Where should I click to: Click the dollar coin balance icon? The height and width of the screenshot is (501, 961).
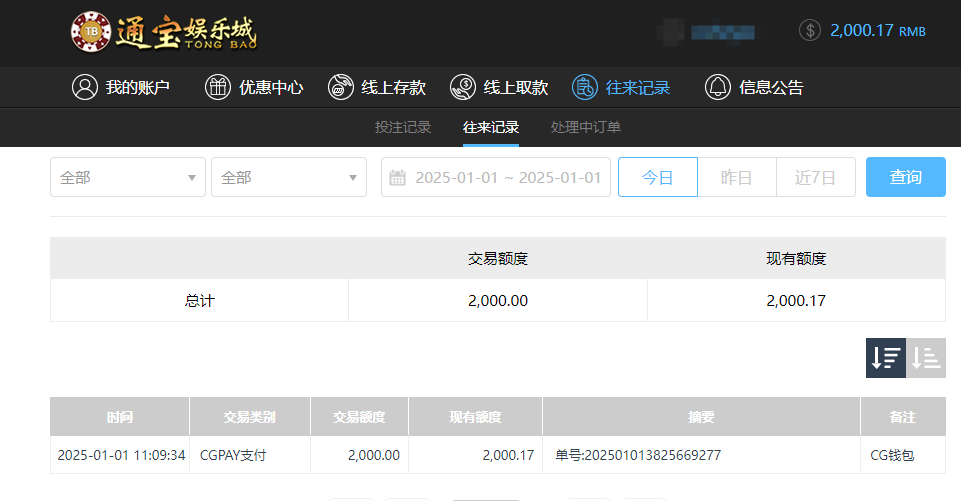pos(810,30)
